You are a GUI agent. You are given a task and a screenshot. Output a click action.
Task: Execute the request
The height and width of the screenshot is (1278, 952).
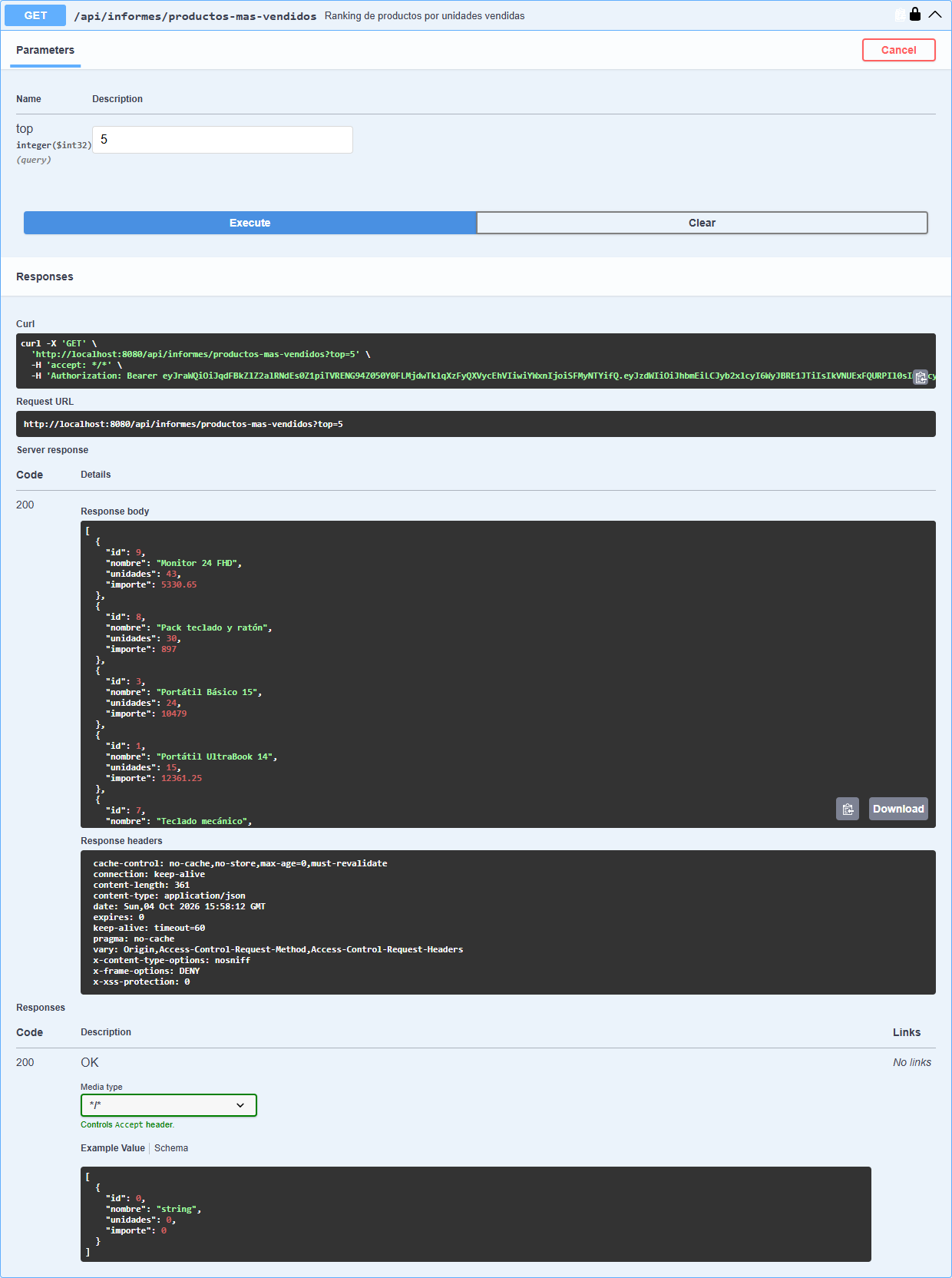(x=250, y=223)
